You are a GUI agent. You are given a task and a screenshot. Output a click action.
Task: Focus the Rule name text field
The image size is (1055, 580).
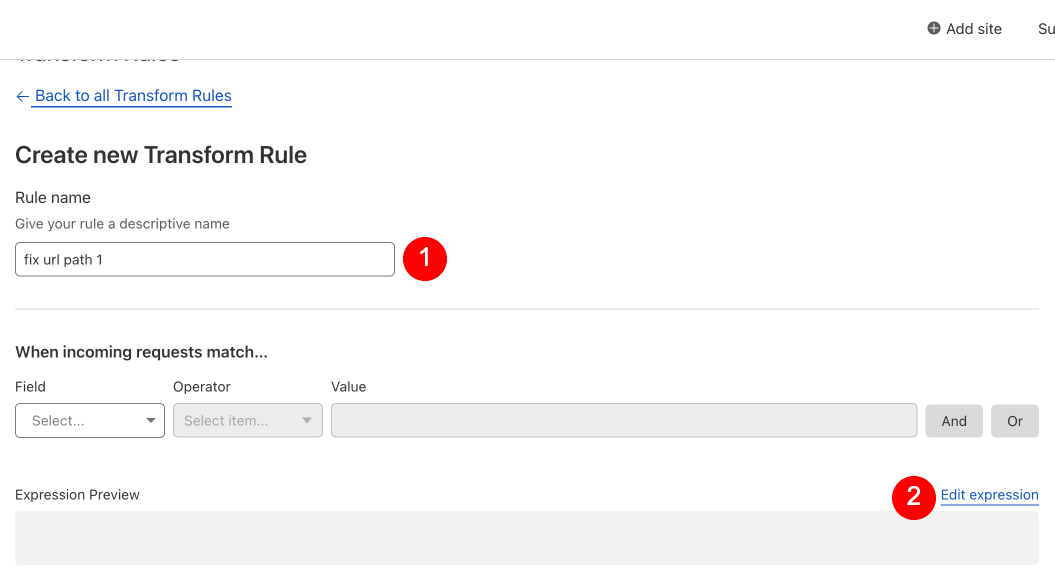pyautogui.click(x=205, y=260)
